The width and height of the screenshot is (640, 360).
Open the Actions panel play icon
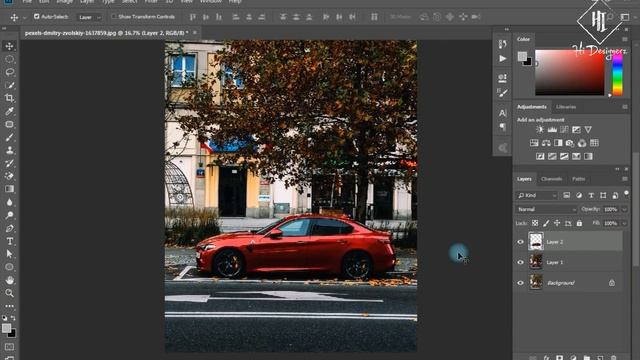click(x=503, y=59)
